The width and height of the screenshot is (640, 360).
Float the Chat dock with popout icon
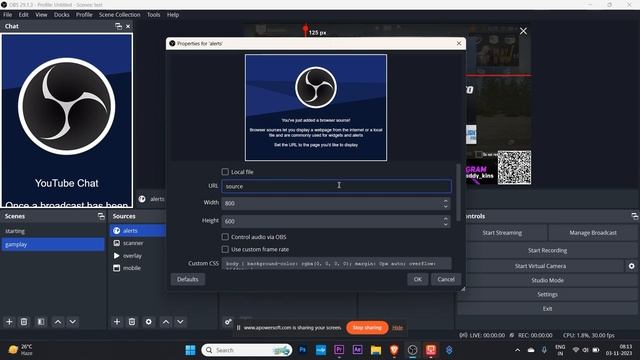click(x=118, y=26)
